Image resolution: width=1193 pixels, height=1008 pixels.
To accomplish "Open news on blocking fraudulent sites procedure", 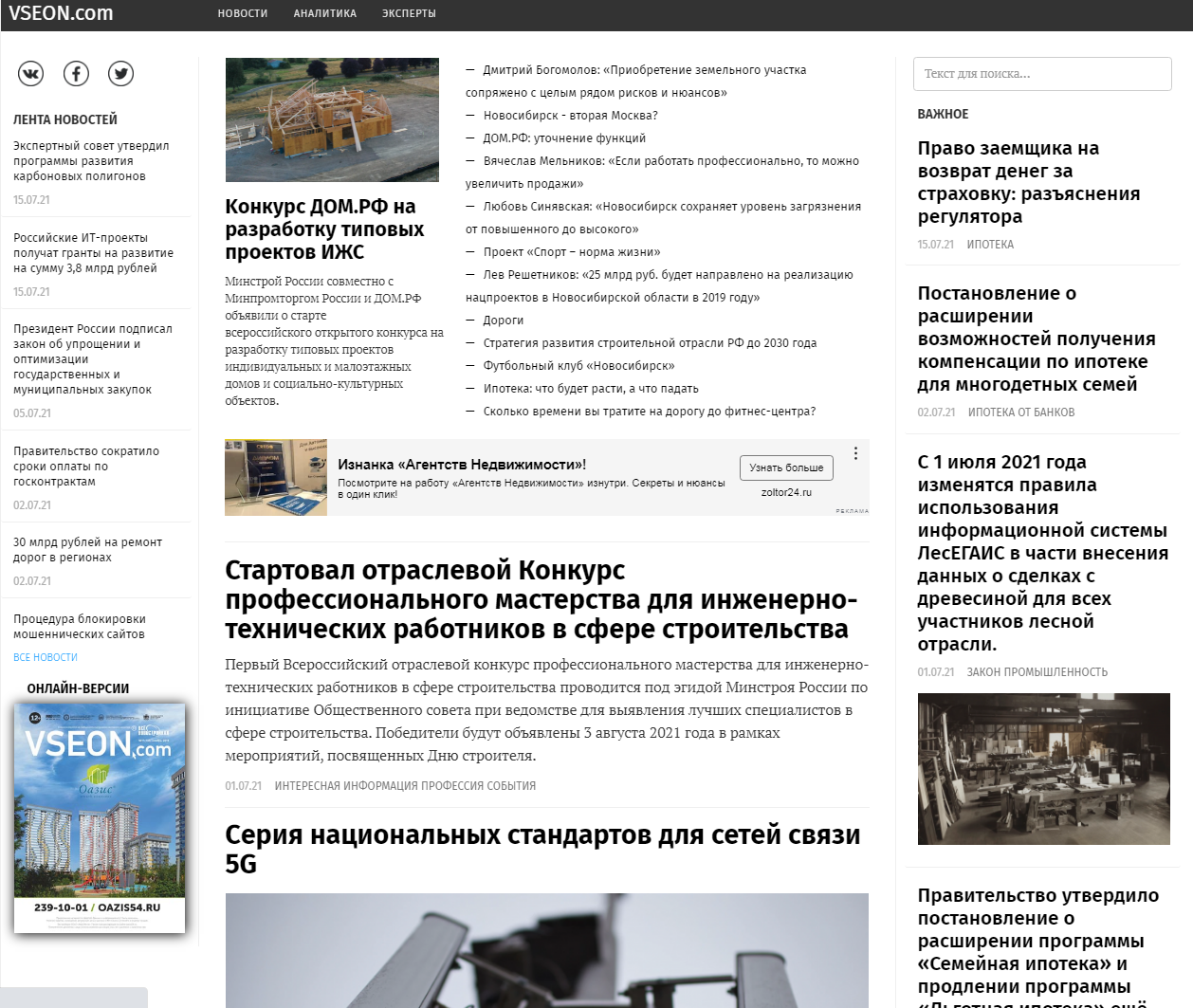I will [x=80, y=627].
